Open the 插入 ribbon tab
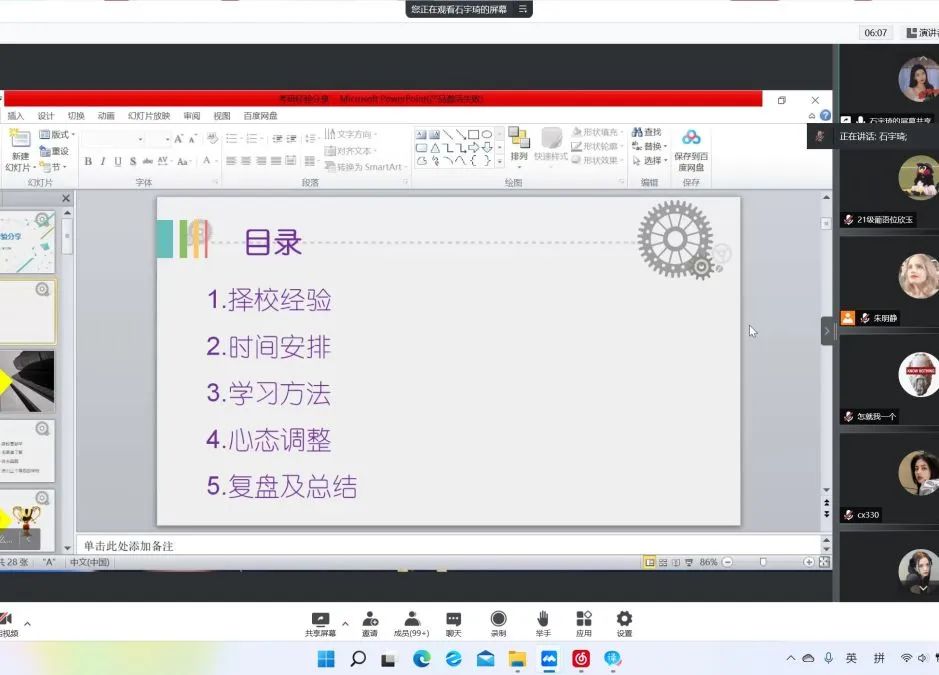Screen dimensions: 939x675 pyautogui.click(x=16, y=116)
